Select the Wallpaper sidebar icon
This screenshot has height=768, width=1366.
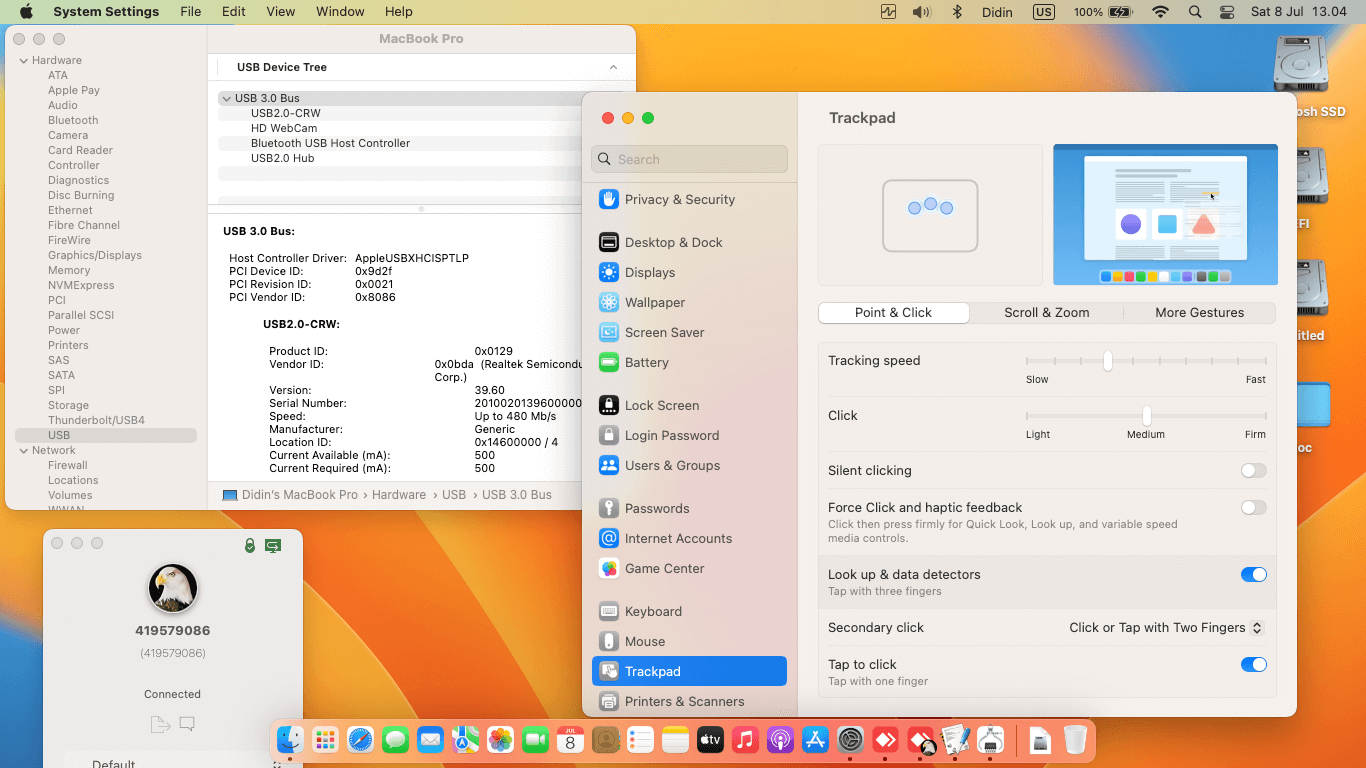[x=609, y=302]
